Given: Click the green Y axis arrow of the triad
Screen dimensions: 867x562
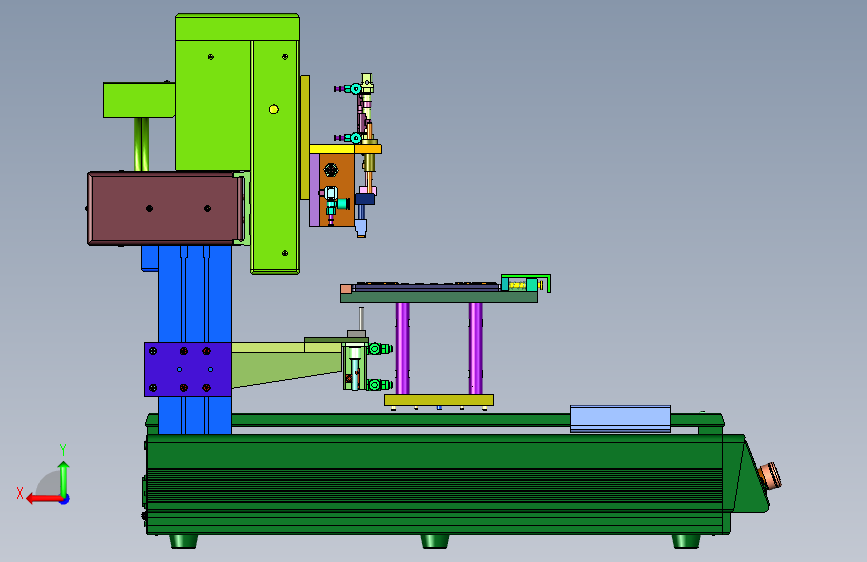Looking at the screenshot, I should click(64, 478).
